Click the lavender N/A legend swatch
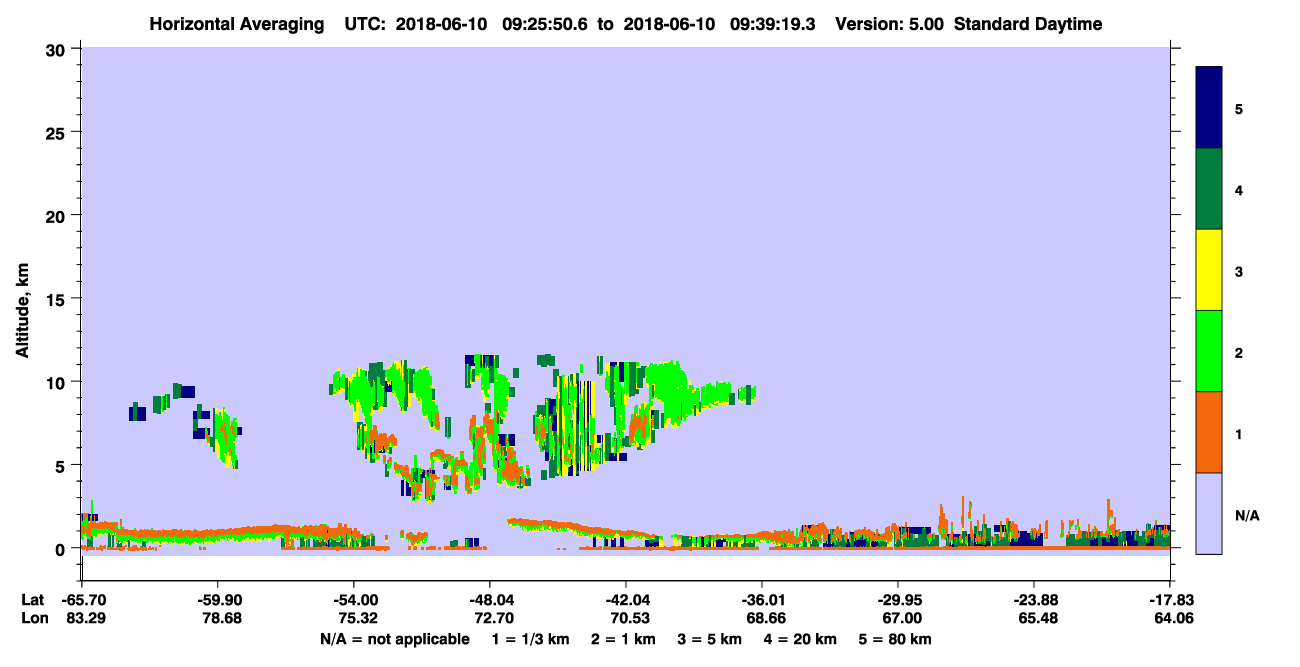This screenshot has height=667, width=1300. click(x=1209, y=513)
